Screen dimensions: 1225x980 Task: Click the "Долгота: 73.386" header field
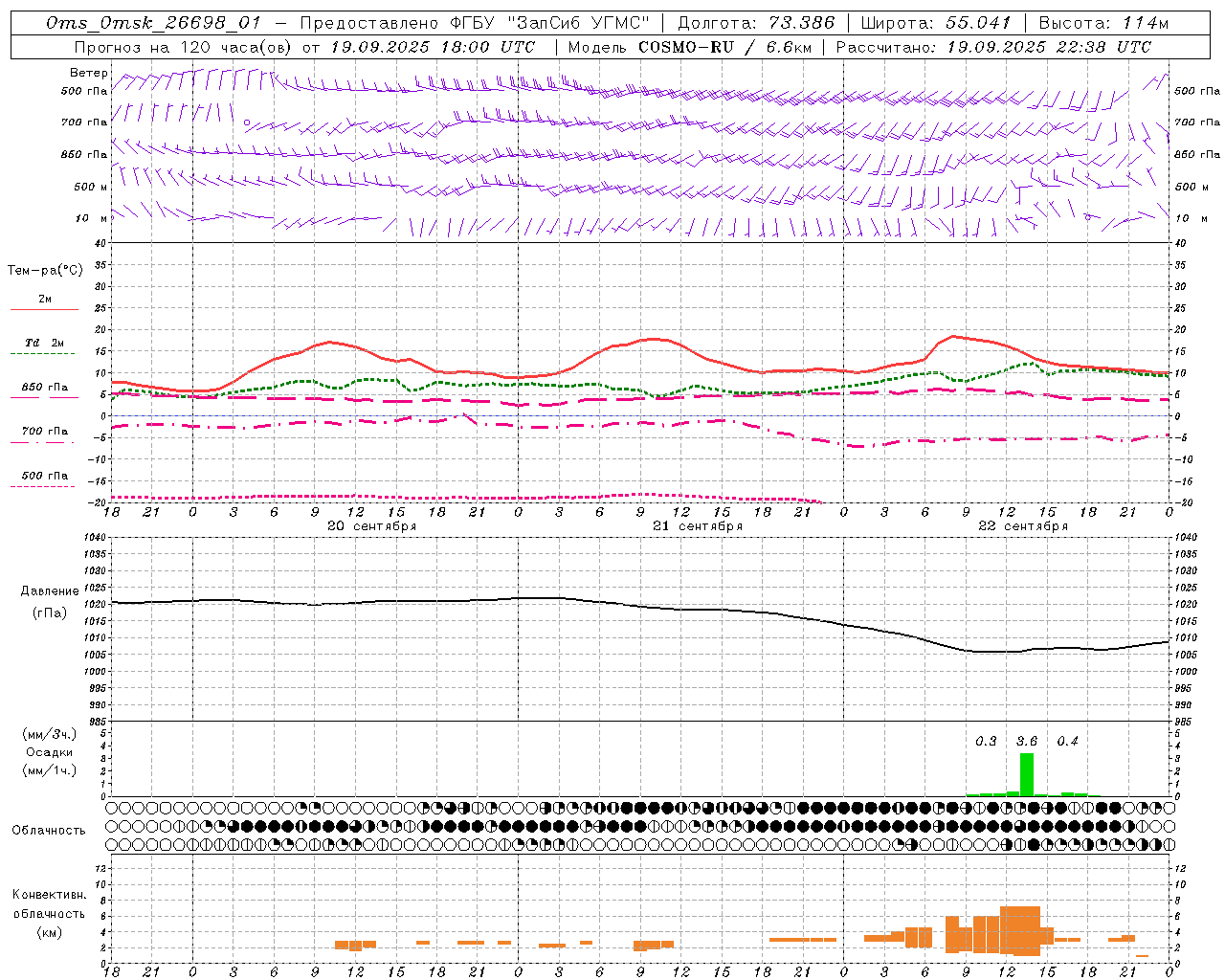pos(756,23)
